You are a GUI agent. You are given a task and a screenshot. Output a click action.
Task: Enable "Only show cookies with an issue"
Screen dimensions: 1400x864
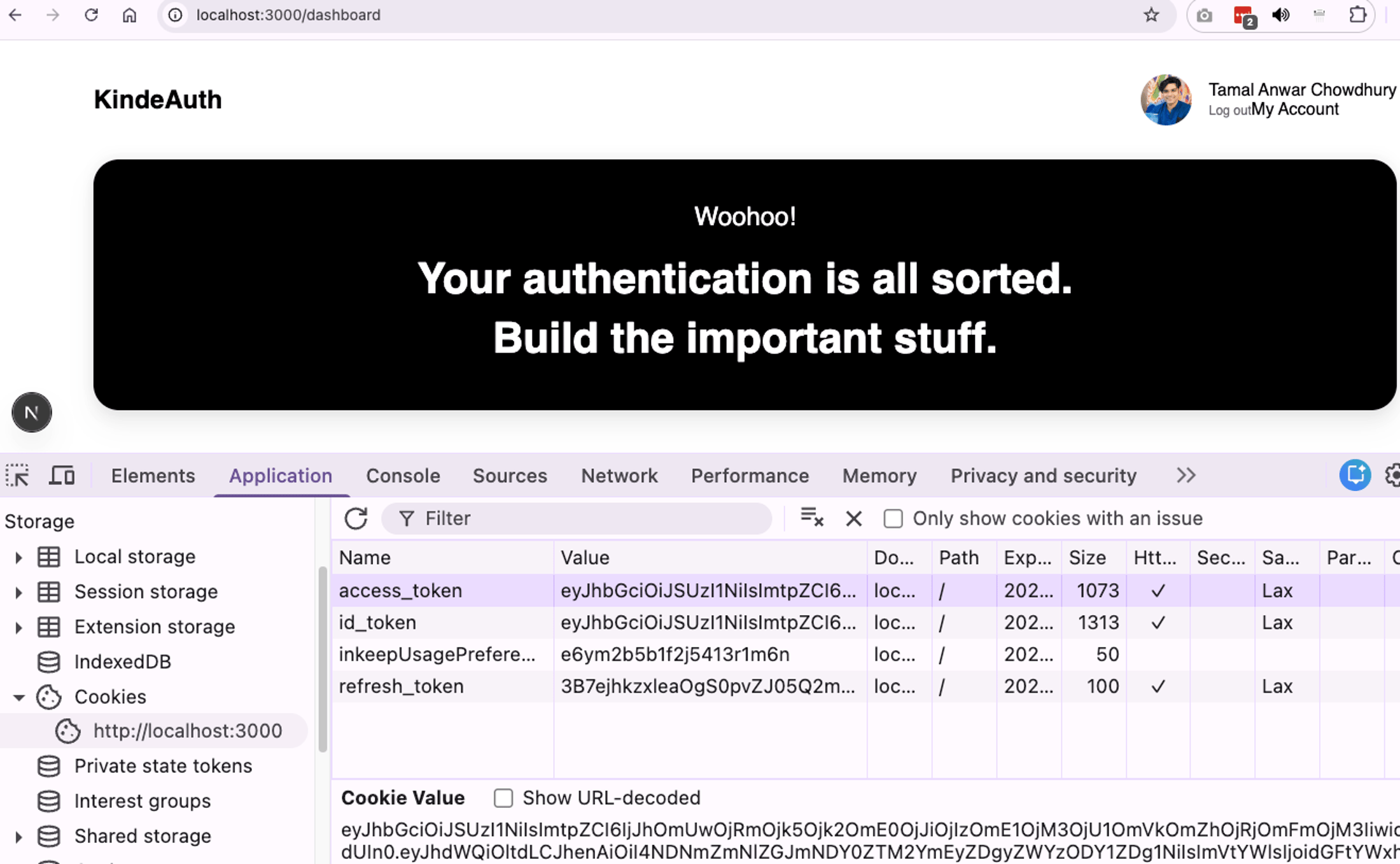point(893,518)
